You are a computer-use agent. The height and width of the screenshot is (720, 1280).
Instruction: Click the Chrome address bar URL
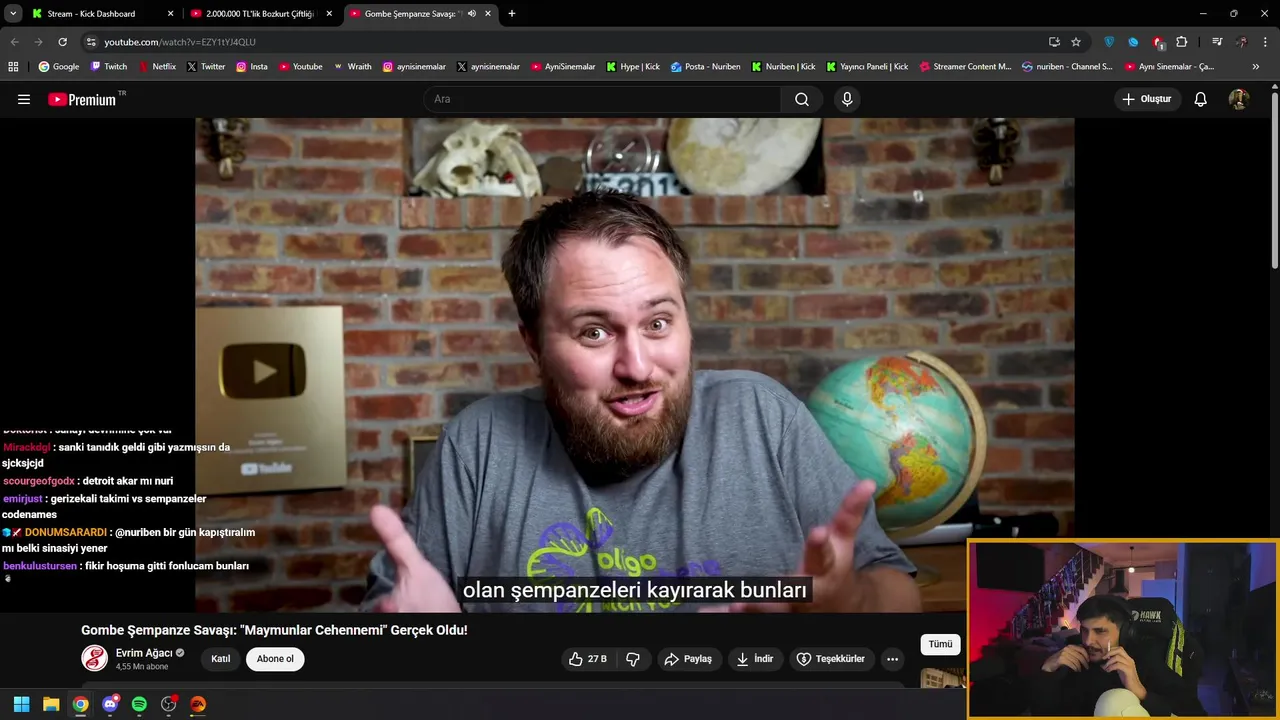tap(180, 42)
